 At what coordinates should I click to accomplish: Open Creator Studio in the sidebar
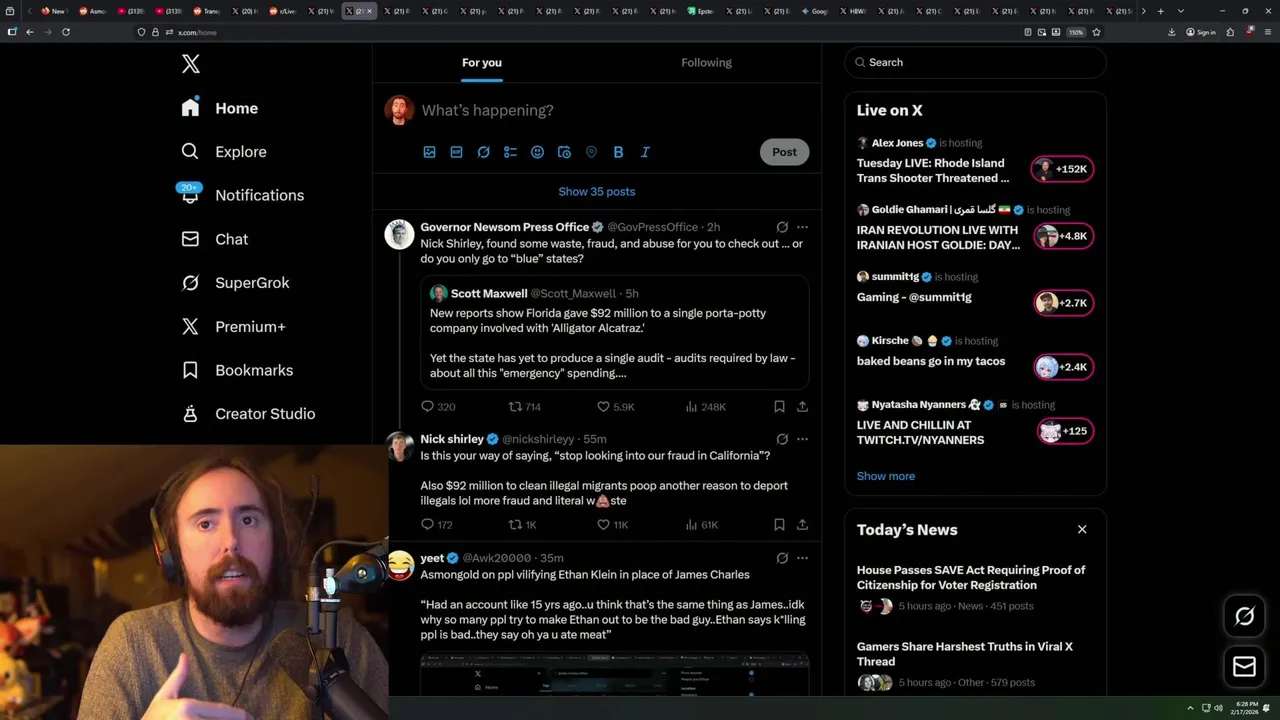pos(248,414)
